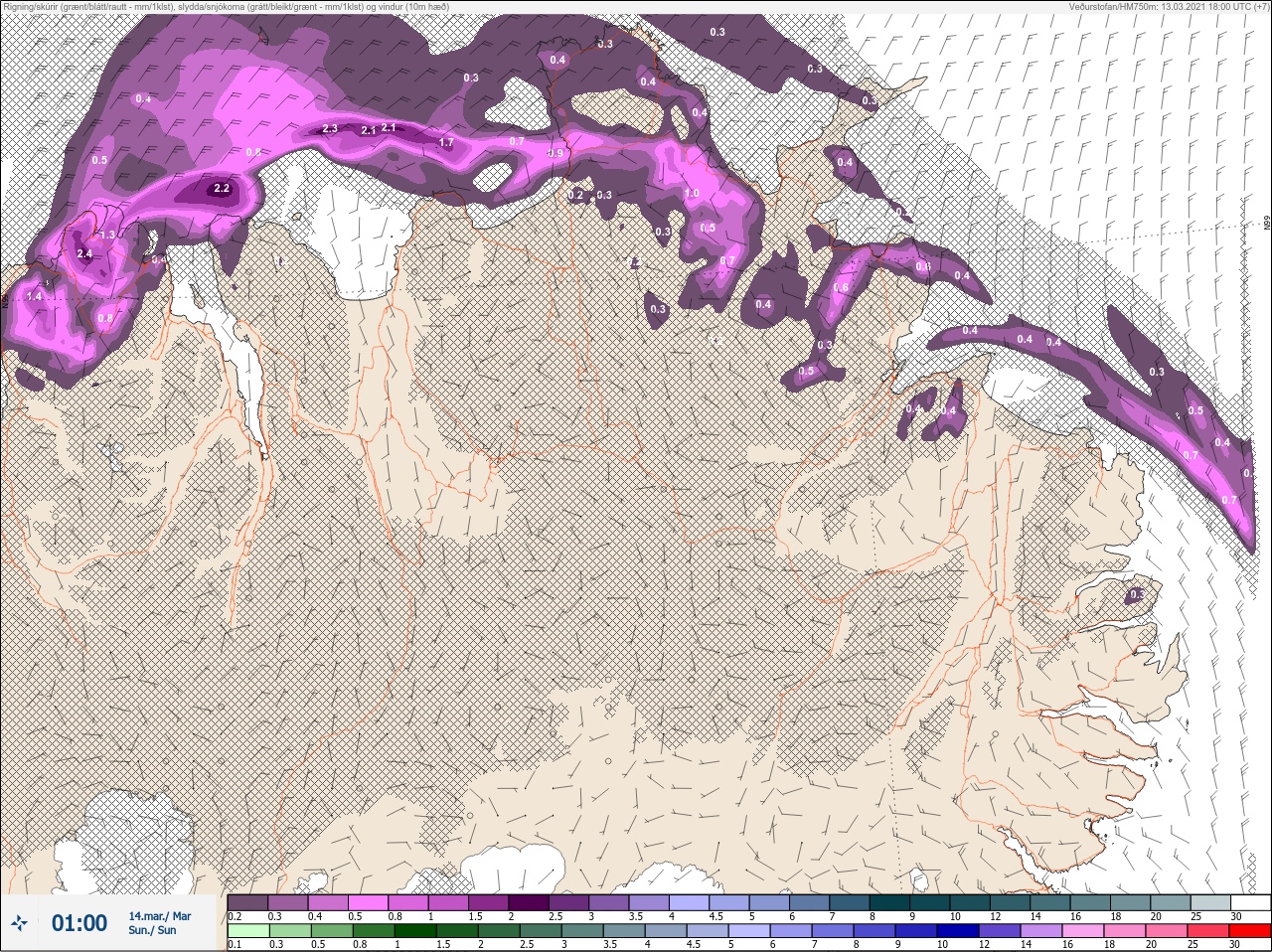Screen dimensions: 1272x952
Task: Click the 0.9 precipitation value on map
Action: click(556, 153)
